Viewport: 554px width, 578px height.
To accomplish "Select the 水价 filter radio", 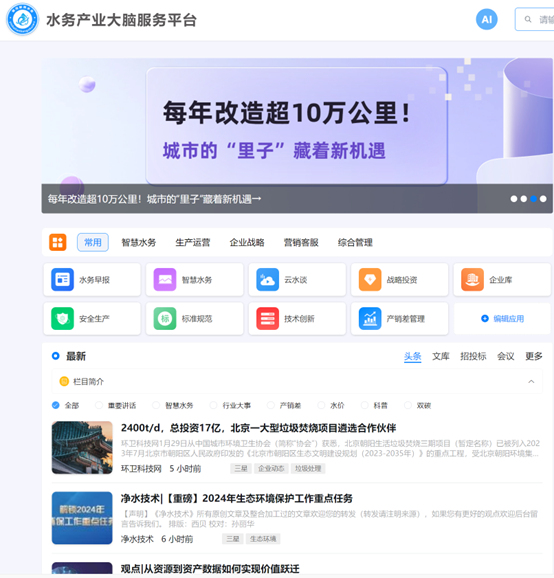I will coord(321,405).
